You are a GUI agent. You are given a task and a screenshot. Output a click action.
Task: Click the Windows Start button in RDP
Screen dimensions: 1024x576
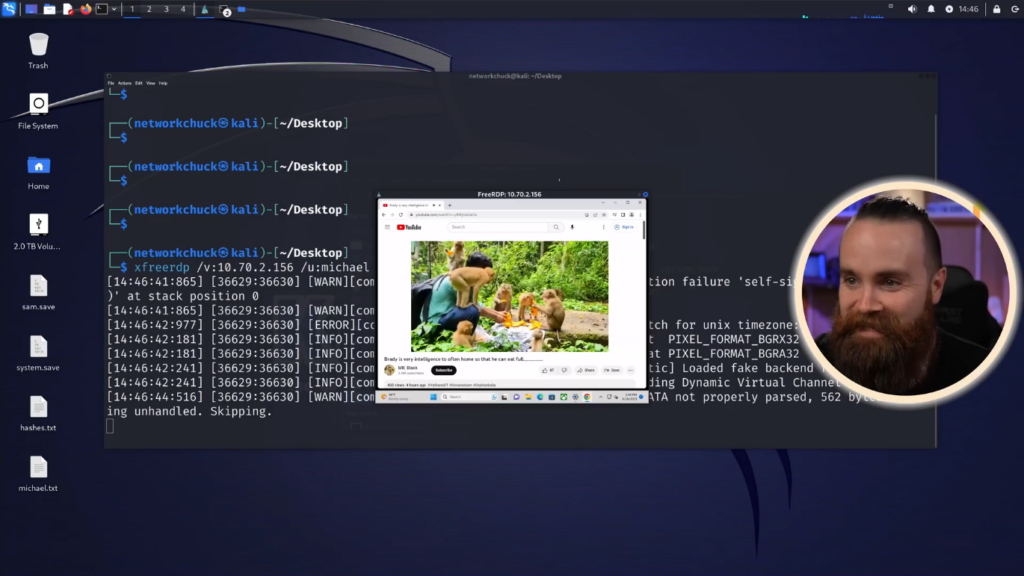(433, 397)
